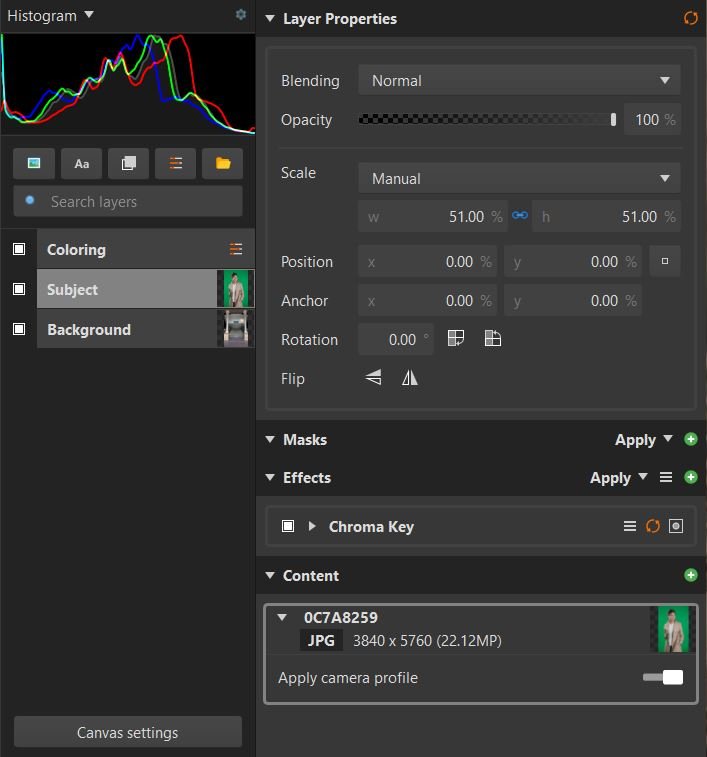Collapse the Content section
This screenshot has width=707, height=757.
point(270,575)
